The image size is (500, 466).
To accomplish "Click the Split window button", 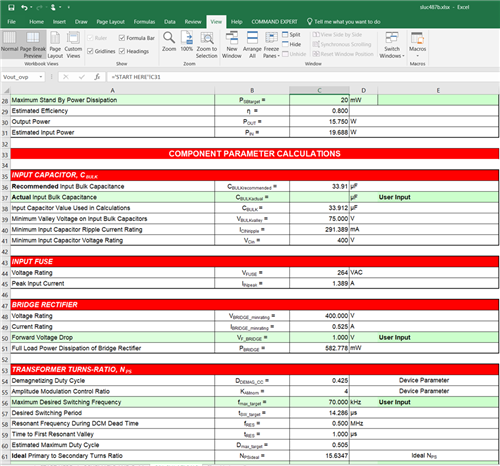I will pos(291,34).
